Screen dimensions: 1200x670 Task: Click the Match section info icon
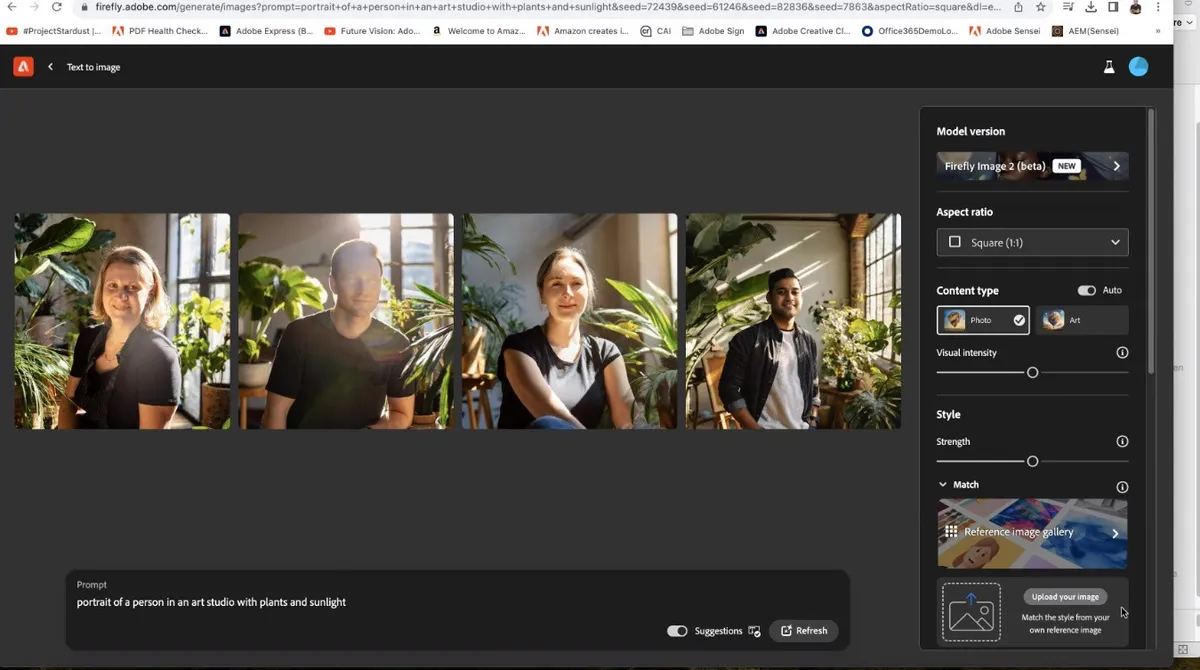pos(1122,487)
